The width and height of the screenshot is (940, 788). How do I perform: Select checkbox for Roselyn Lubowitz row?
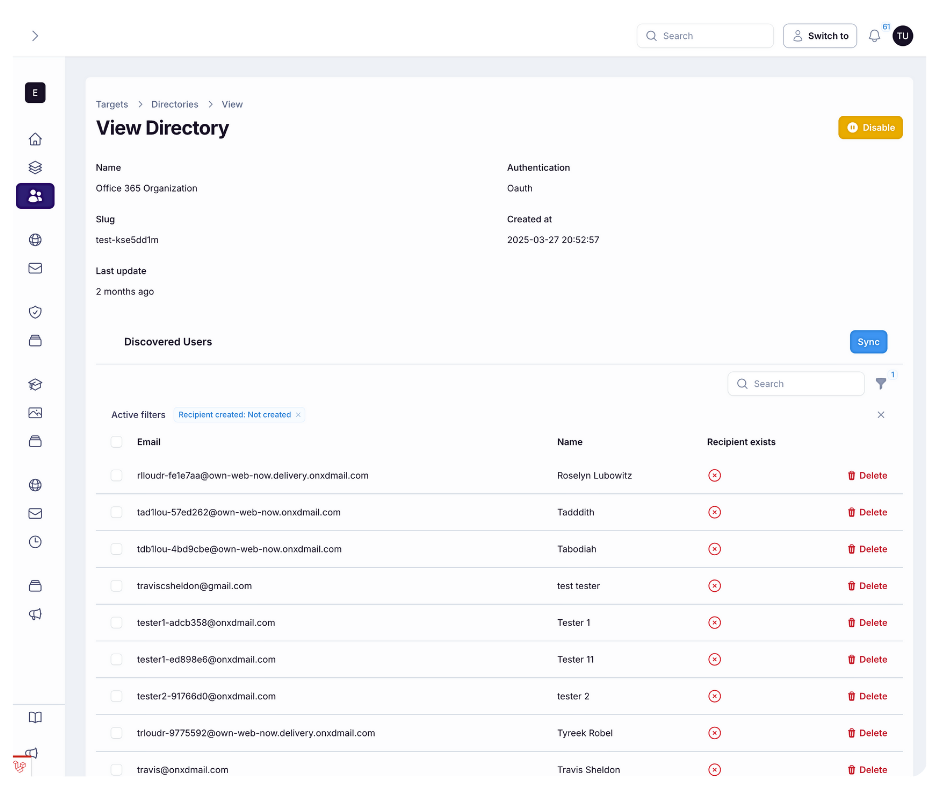click(117, 476)
